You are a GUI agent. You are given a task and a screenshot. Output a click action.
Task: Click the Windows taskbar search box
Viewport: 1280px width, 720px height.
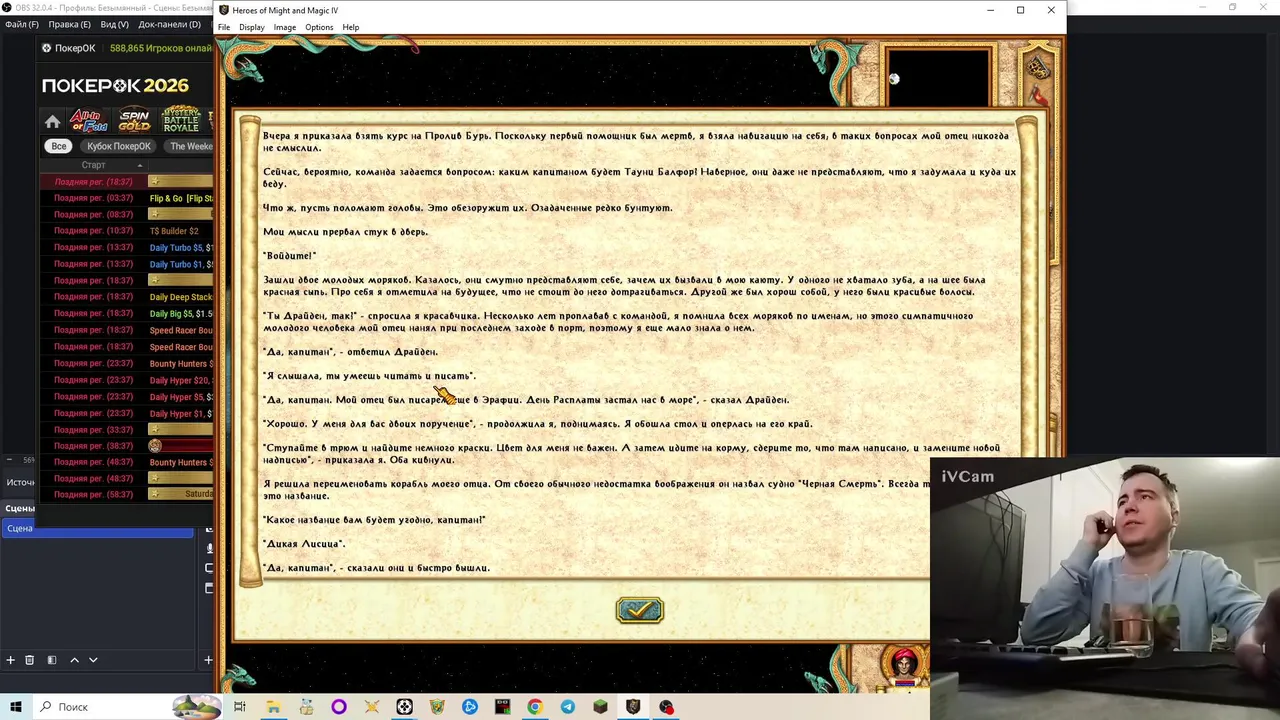point(127,707)
